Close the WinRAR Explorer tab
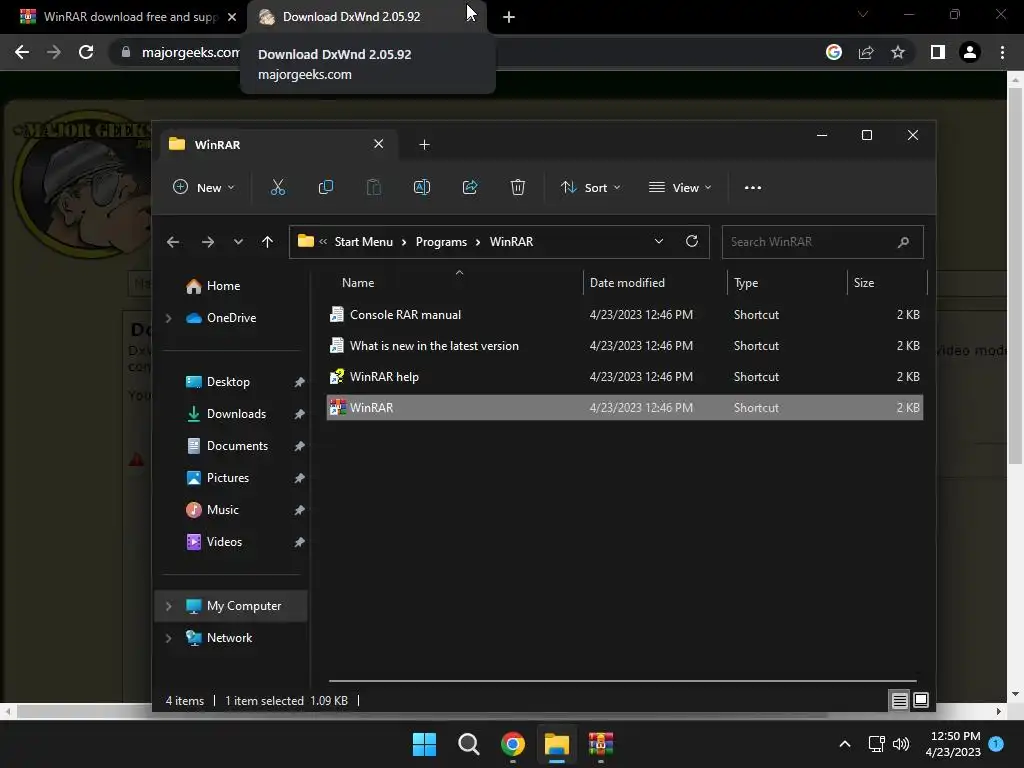Image resolution: width=1024 pixels, height=768 pixels. point(379,144)
